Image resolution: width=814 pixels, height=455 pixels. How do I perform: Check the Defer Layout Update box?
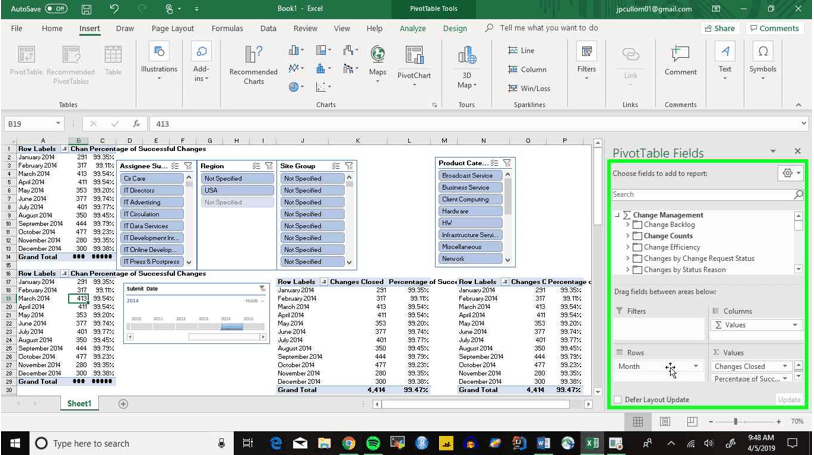tap(617, 399)
